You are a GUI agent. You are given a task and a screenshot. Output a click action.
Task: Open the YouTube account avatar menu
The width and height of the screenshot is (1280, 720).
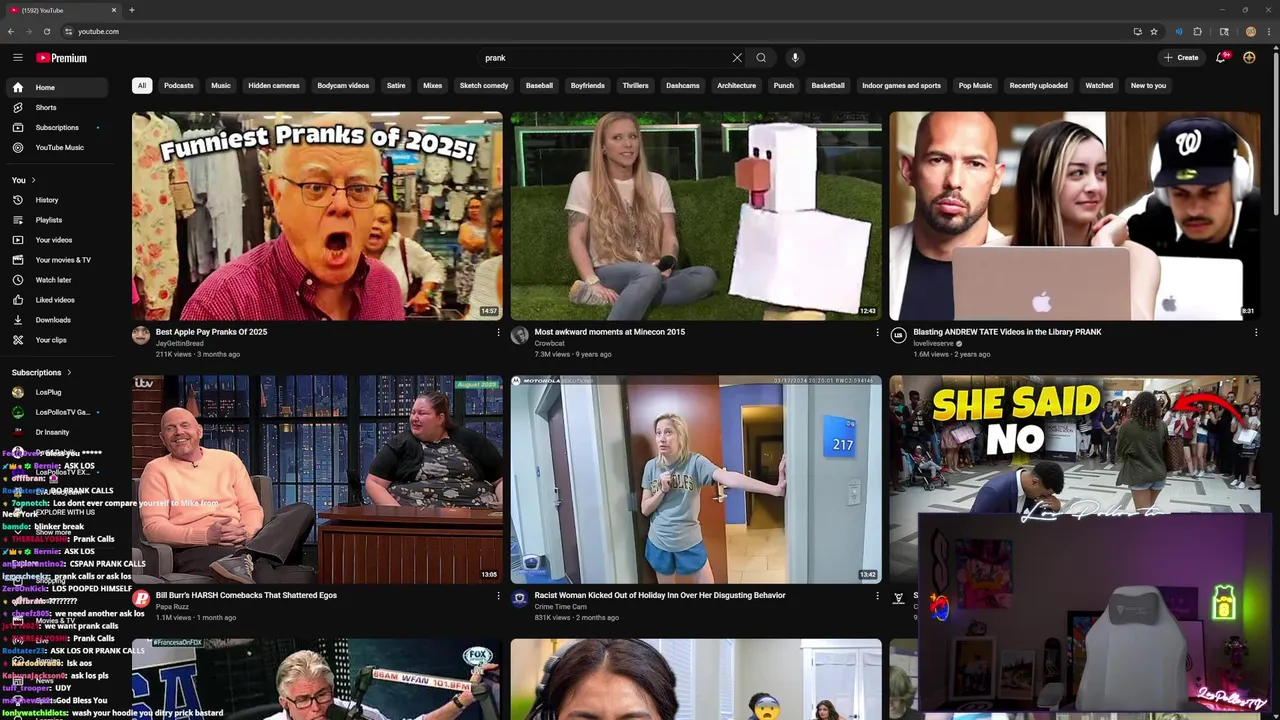click(1249, 58)
